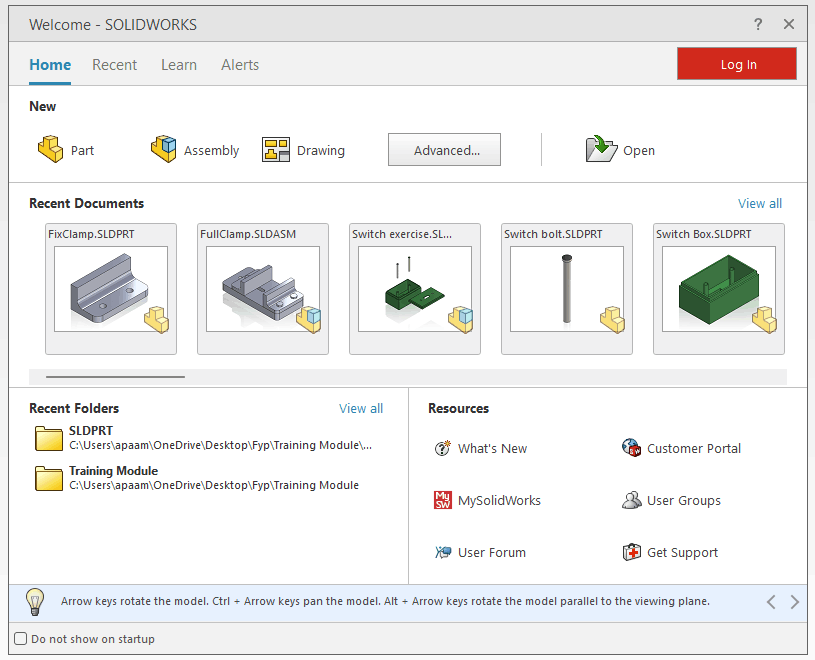Screen dimensions: 815x660
Task: Create a new Assembly via its icon
Action: (x=164, y=149)
